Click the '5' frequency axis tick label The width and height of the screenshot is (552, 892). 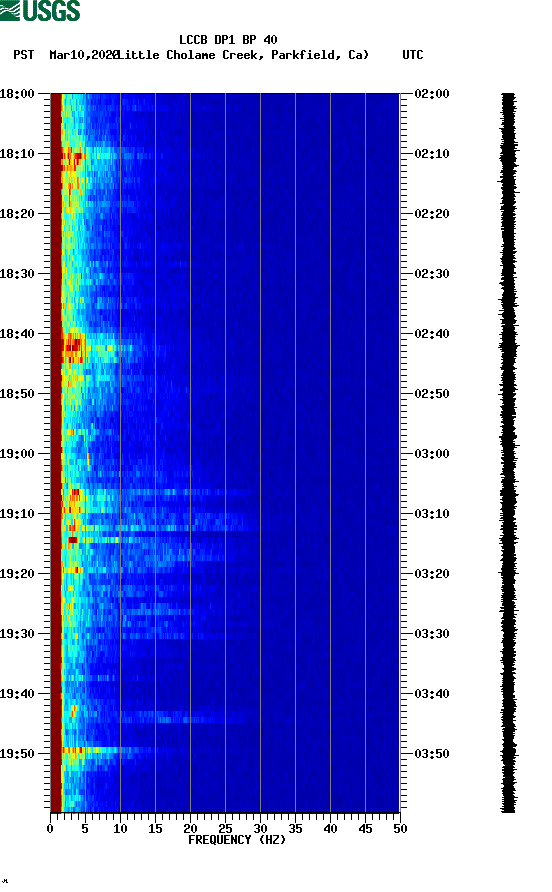[85, 829]
